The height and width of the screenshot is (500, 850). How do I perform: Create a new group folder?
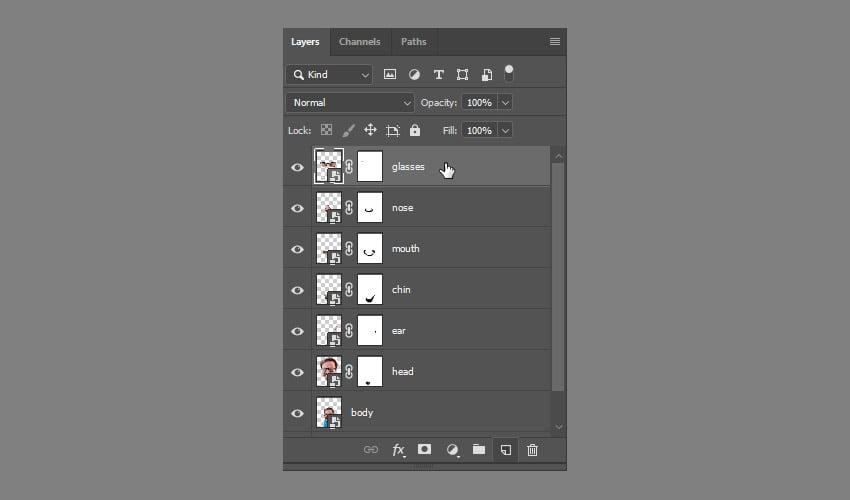[x=479, y=449]
